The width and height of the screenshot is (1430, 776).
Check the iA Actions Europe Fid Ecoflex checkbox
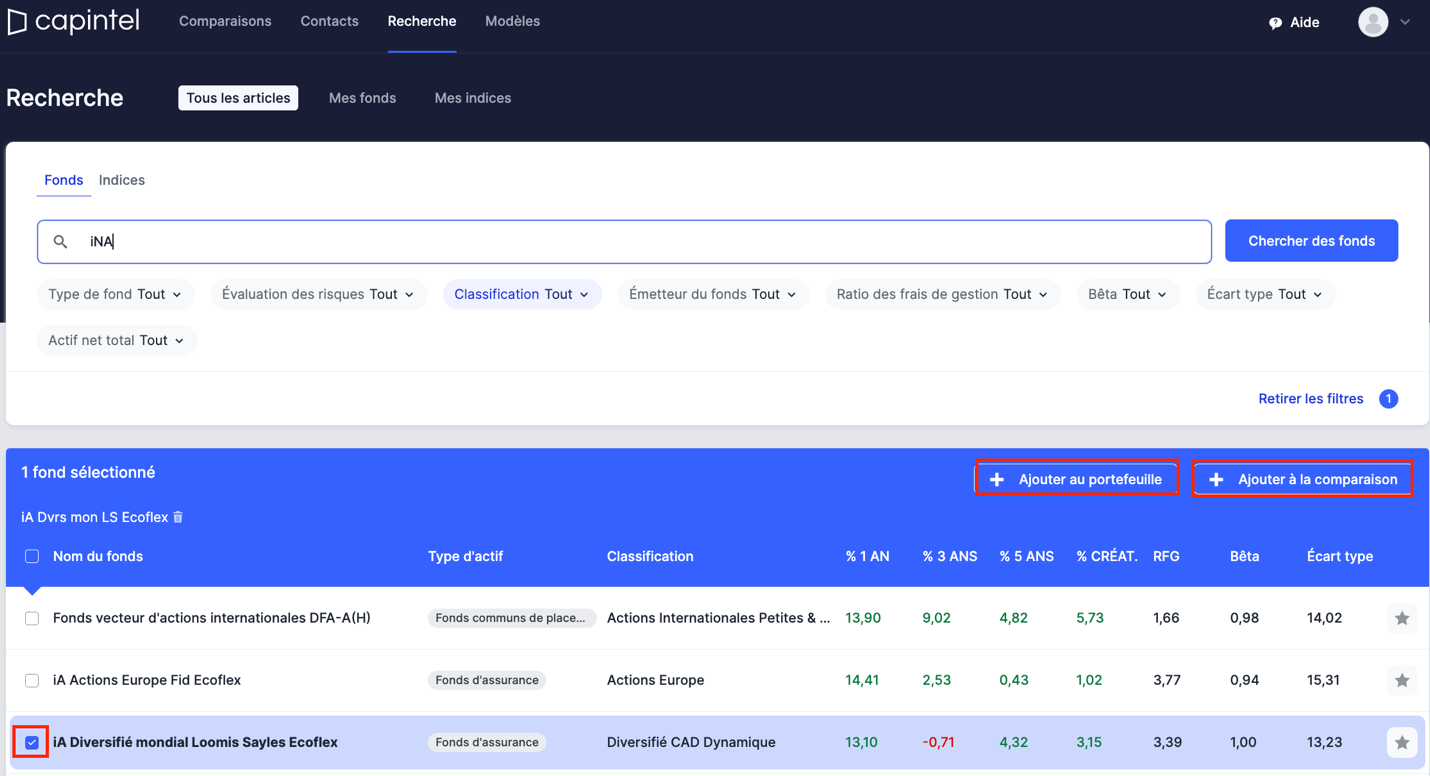[32, 681]
